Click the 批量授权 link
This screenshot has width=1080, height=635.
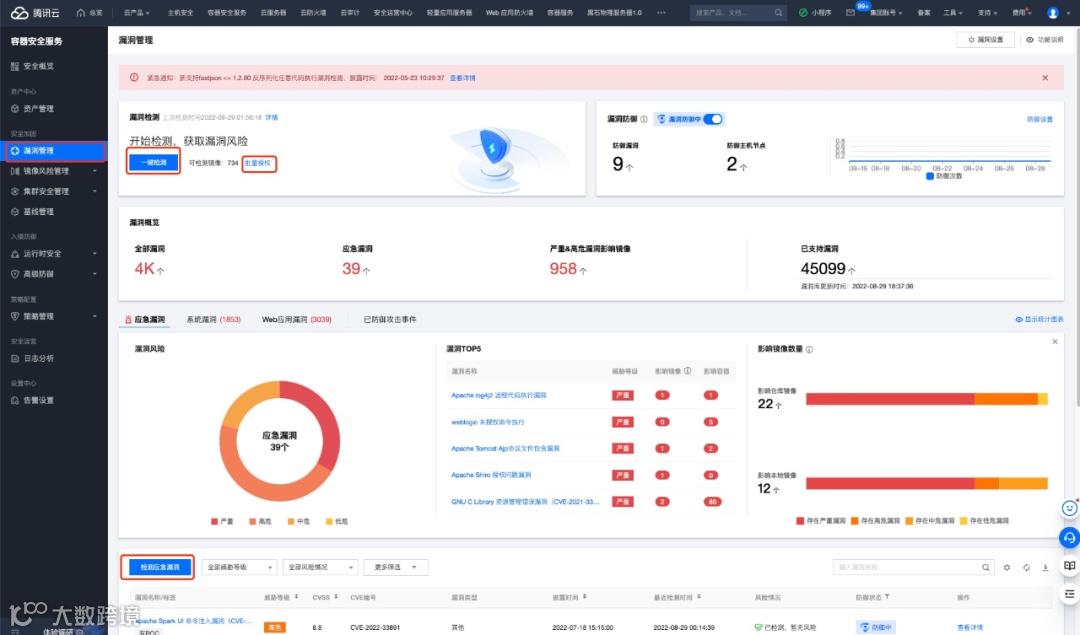pos(258,163)
